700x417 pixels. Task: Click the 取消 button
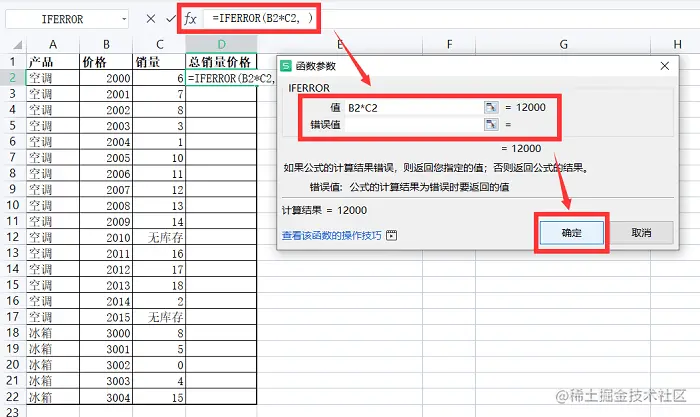(642, 233)
